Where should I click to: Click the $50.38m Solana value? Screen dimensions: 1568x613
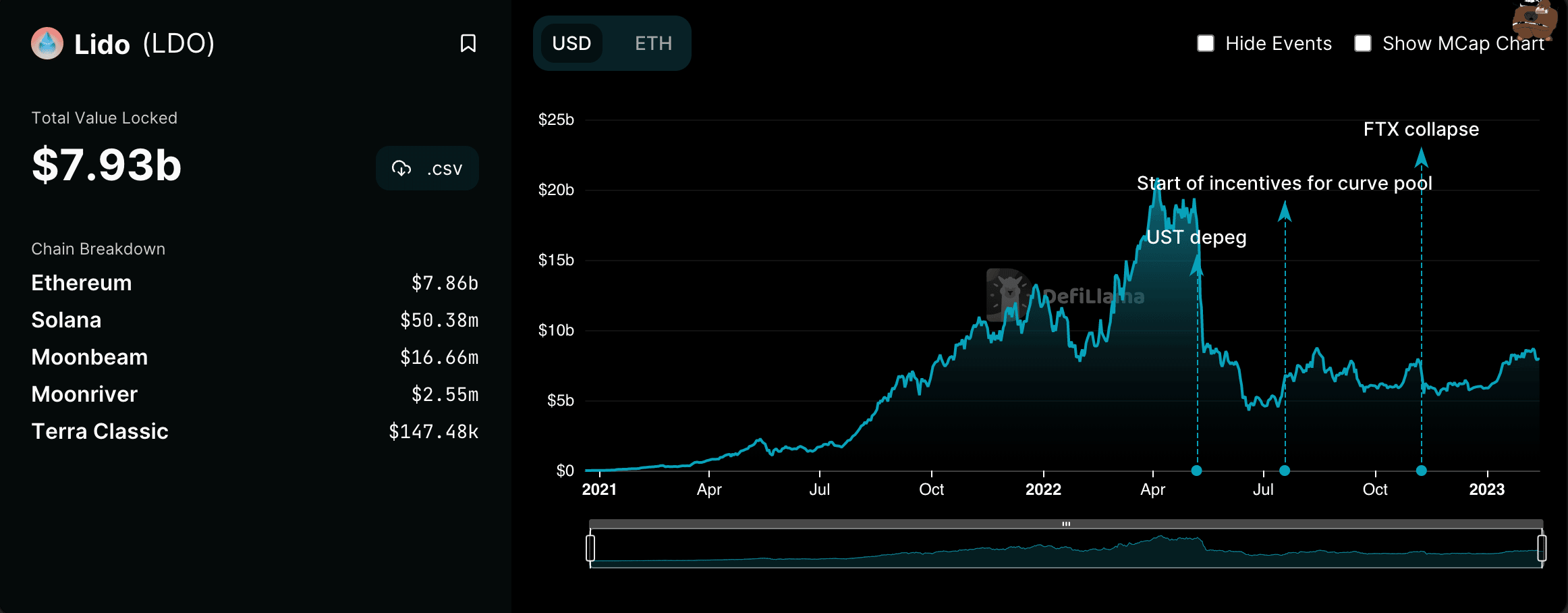(439, 320)
